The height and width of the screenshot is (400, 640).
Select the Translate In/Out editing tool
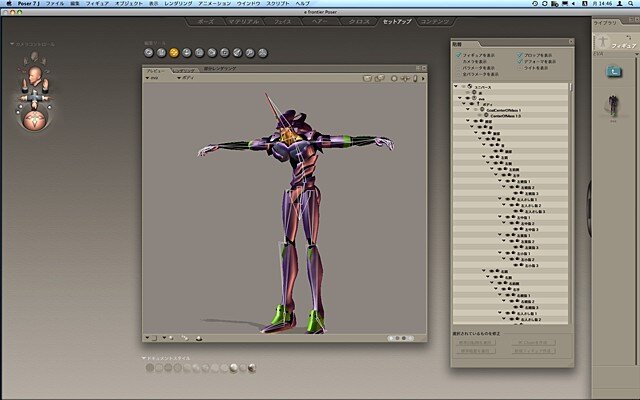click(x=187, y=53)
